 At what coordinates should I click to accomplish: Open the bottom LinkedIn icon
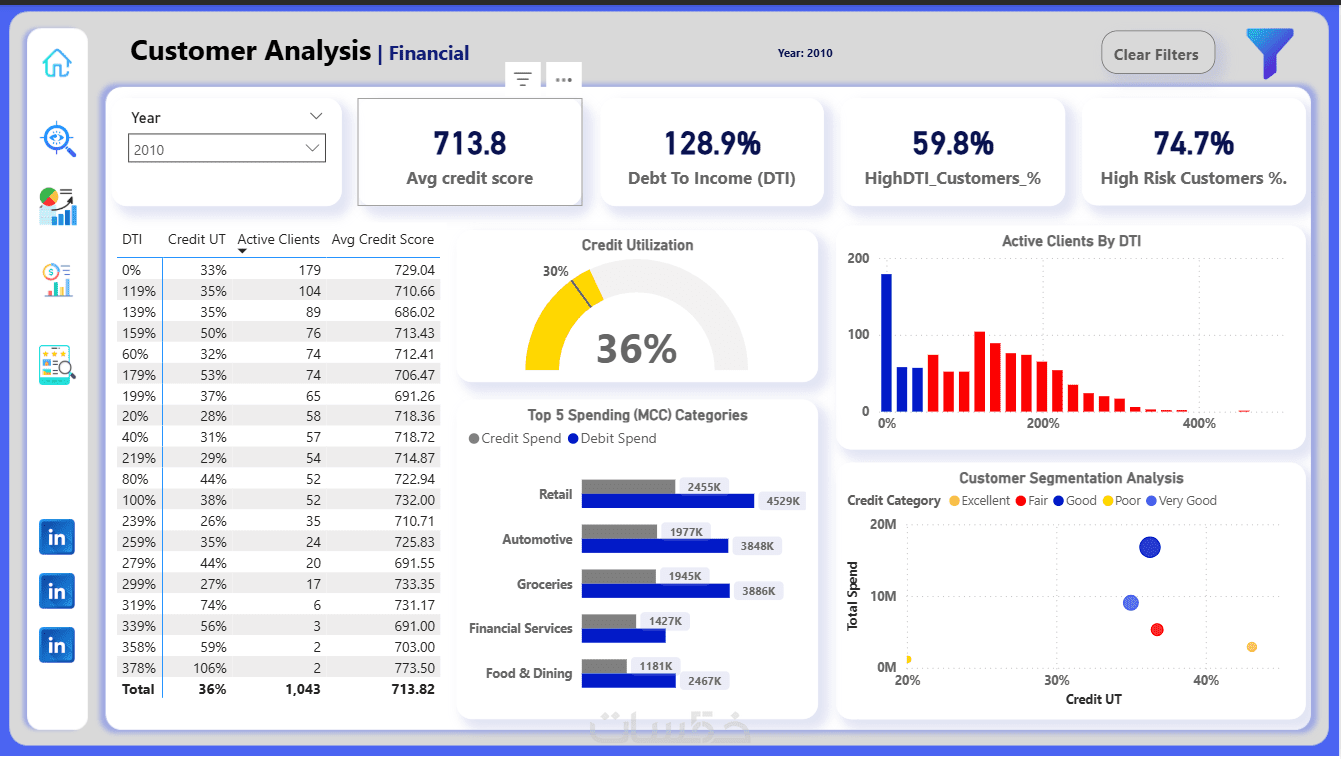(57, 645)
